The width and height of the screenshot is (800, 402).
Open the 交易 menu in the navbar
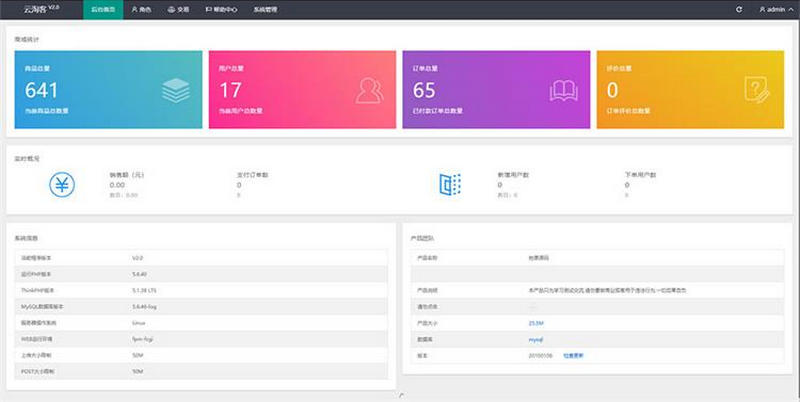click(x=179, y=9)
